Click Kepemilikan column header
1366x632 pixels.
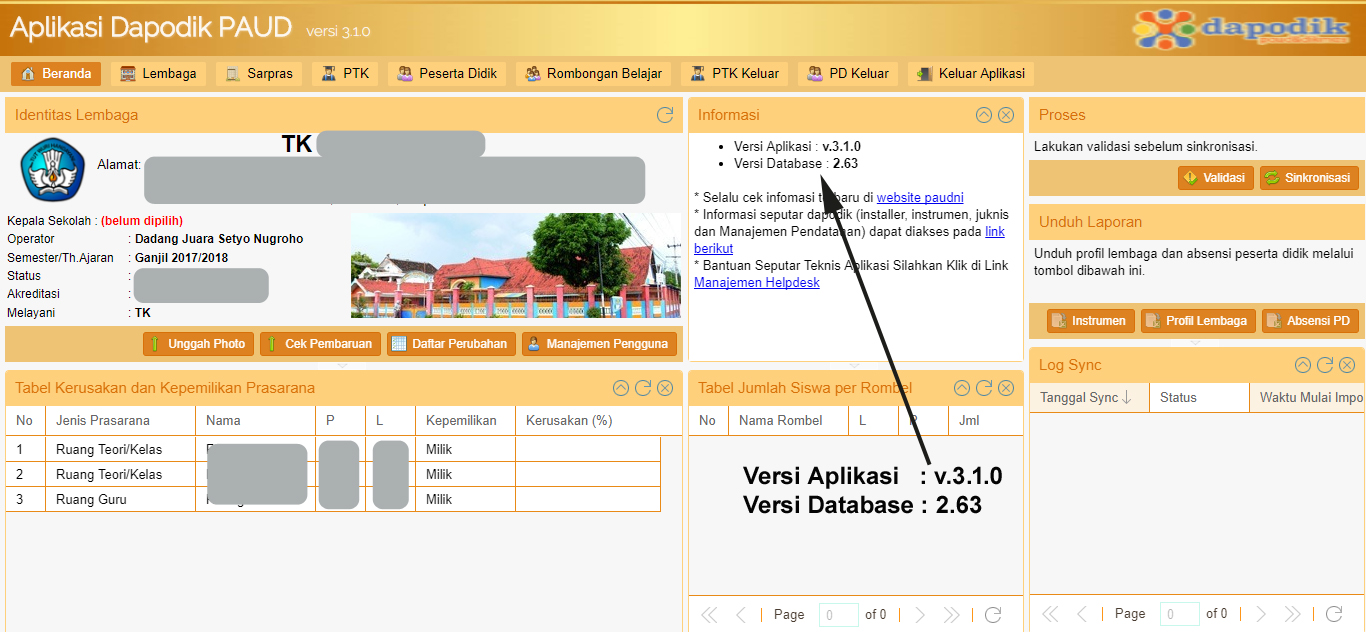(x=465, y=421)
